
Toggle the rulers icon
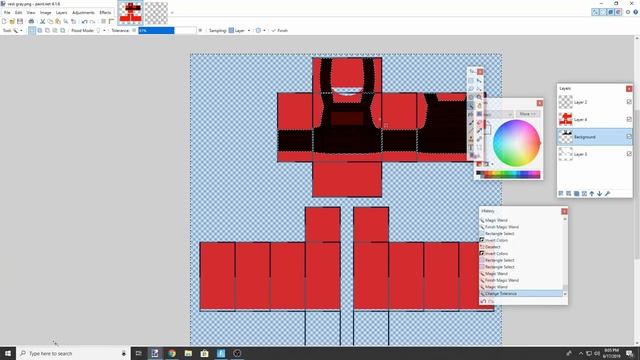111,21
